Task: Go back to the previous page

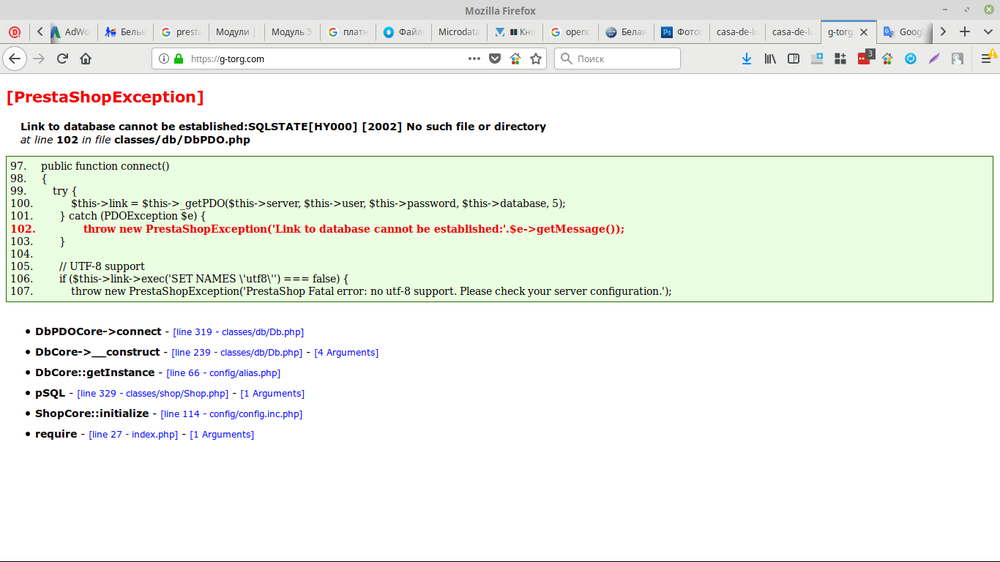Action: point(15,59)
